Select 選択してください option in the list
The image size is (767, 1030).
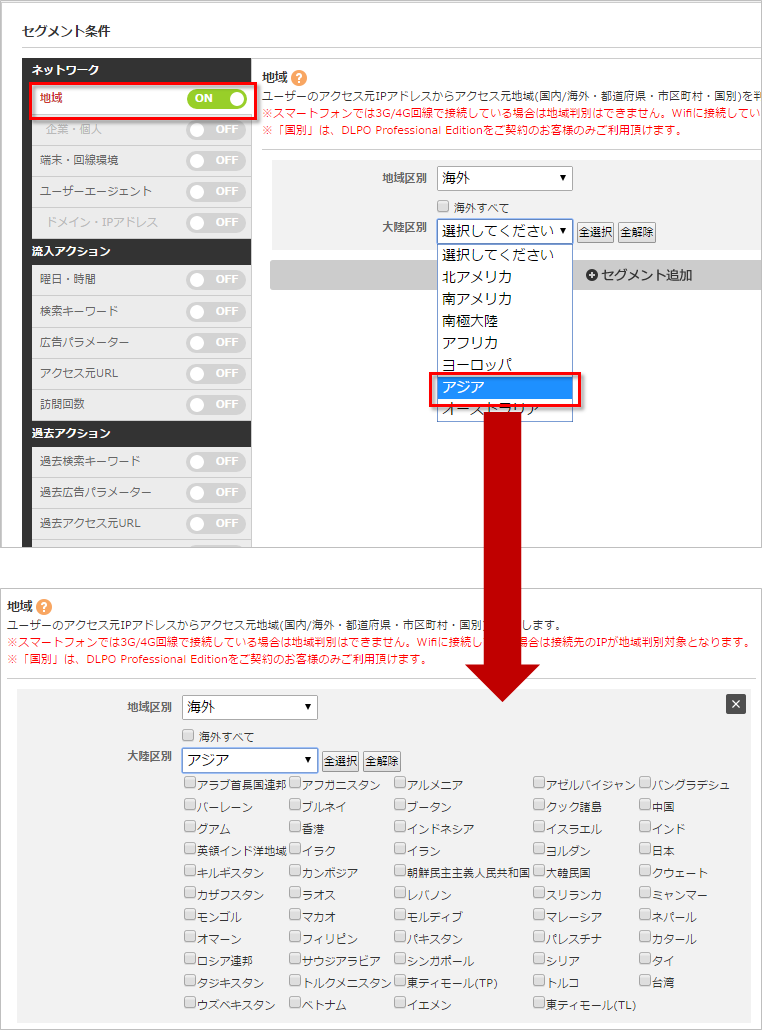tap(504, 255)
